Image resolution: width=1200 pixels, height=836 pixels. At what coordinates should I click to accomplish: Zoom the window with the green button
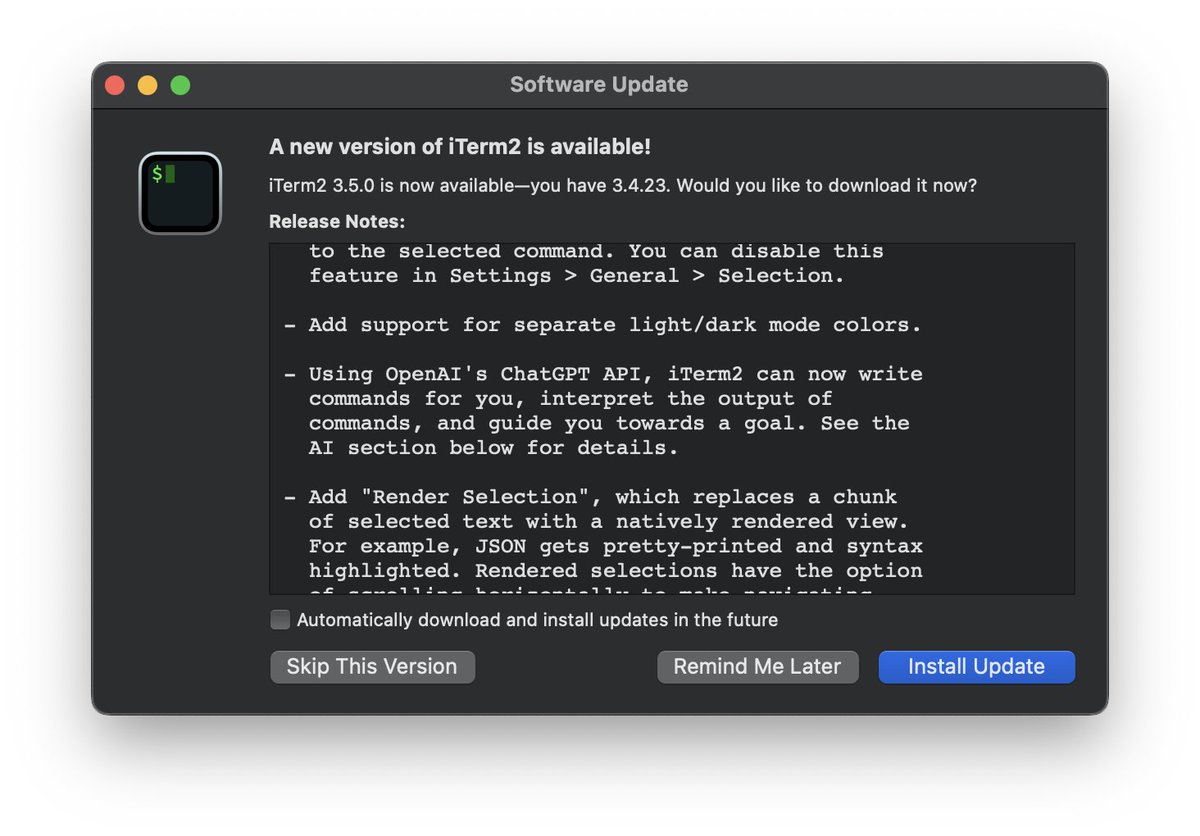pyautogui.click(x=180, y=85)
